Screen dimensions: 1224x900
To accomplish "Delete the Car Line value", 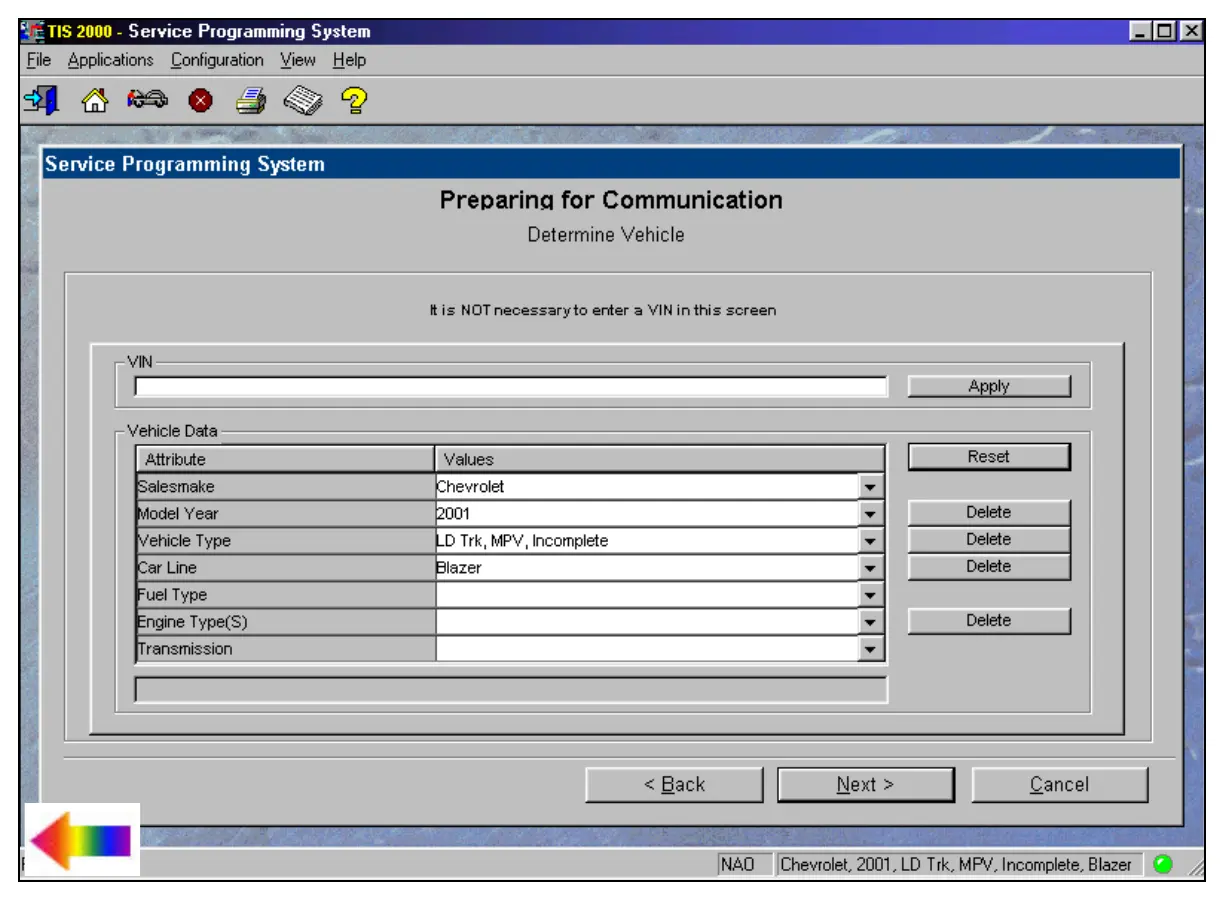I will click(988, 566).
